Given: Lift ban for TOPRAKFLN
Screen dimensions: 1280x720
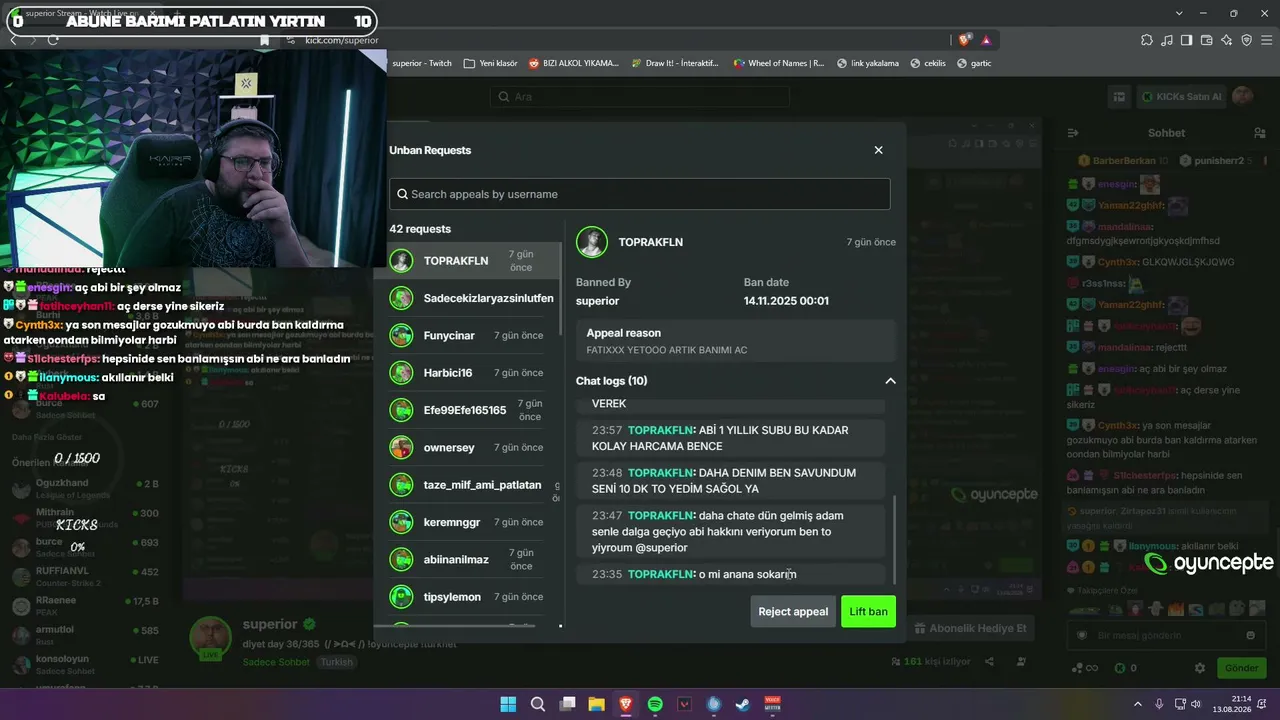Looking at the screenshot, I should (868, 612).
